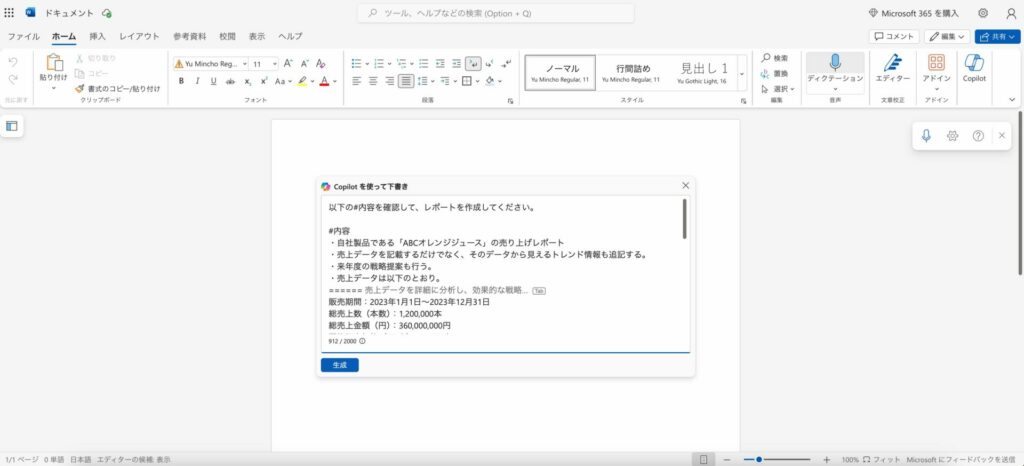Expand the styles gallery arrow
The image size is (1024, 466).
(x=742, y=73)
